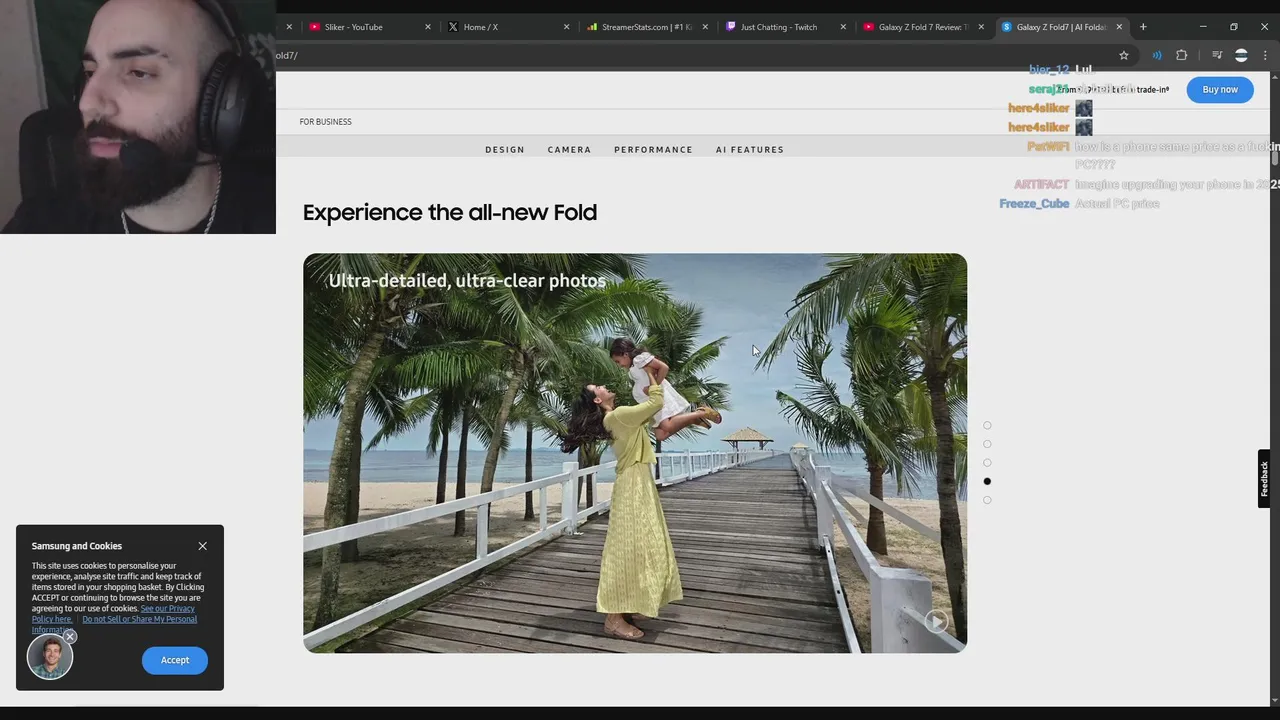Close the Samsung and Cookies popup
Screen dimensions: 1280x720
[x=202, y=546]
